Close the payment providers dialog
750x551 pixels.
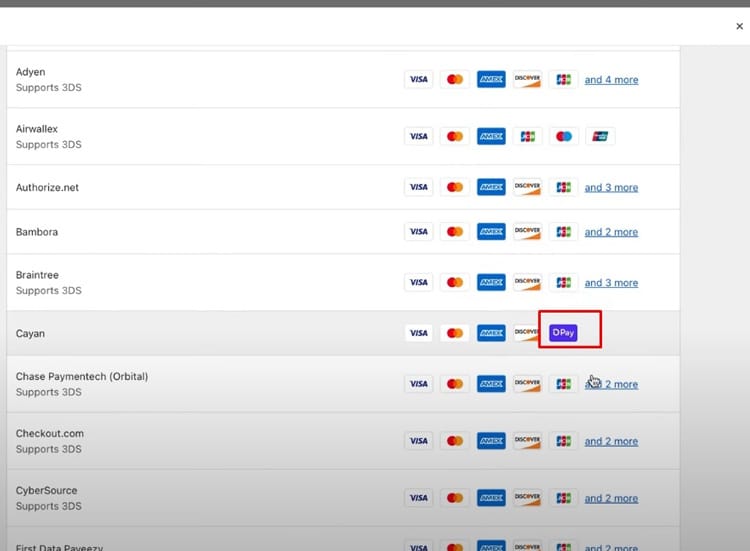[739, 27]
